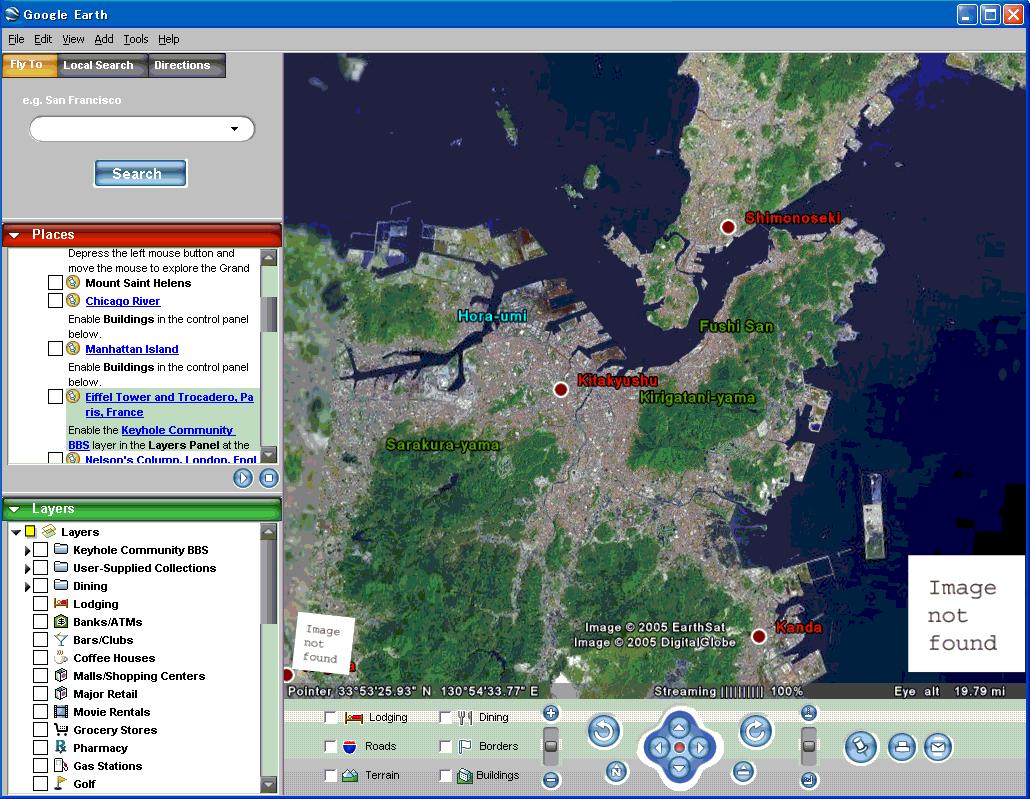Screen dimensions: 1030x799
Task: Email the current view
Action: coord(938,747)
